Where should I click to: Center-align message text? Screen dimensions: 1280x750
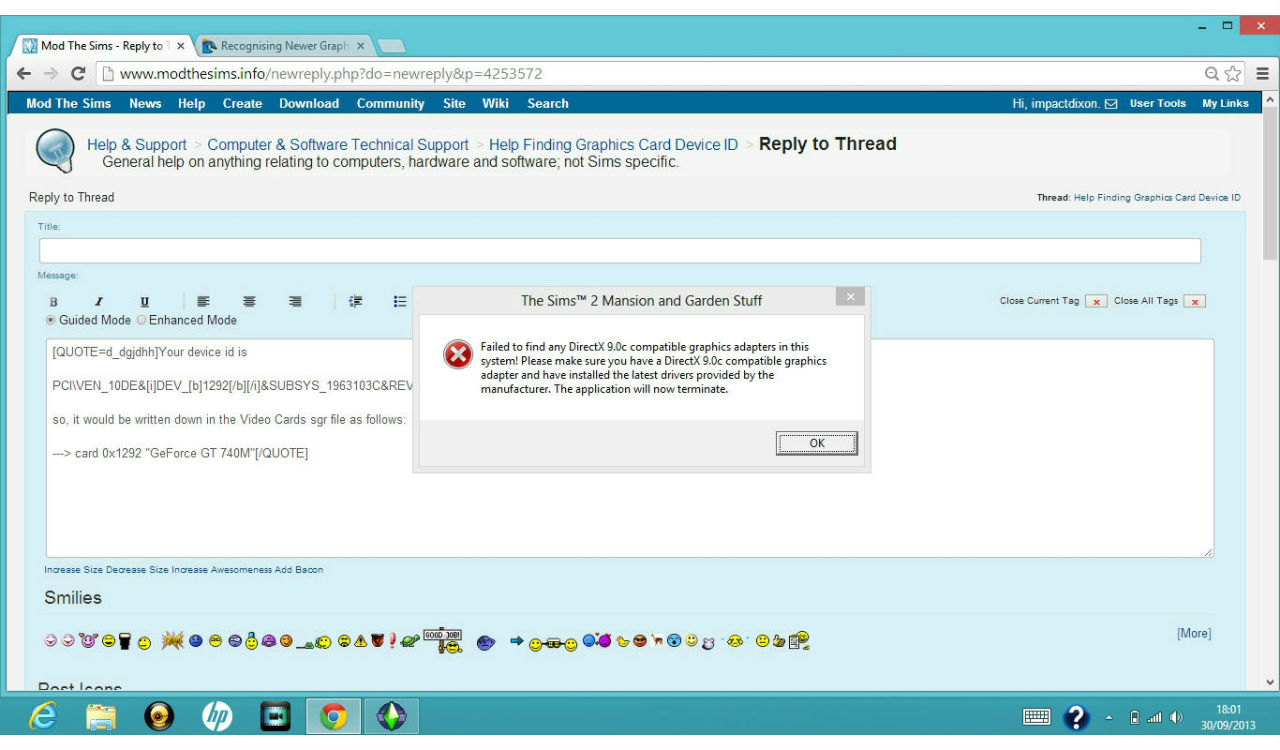tap(249, 301)
